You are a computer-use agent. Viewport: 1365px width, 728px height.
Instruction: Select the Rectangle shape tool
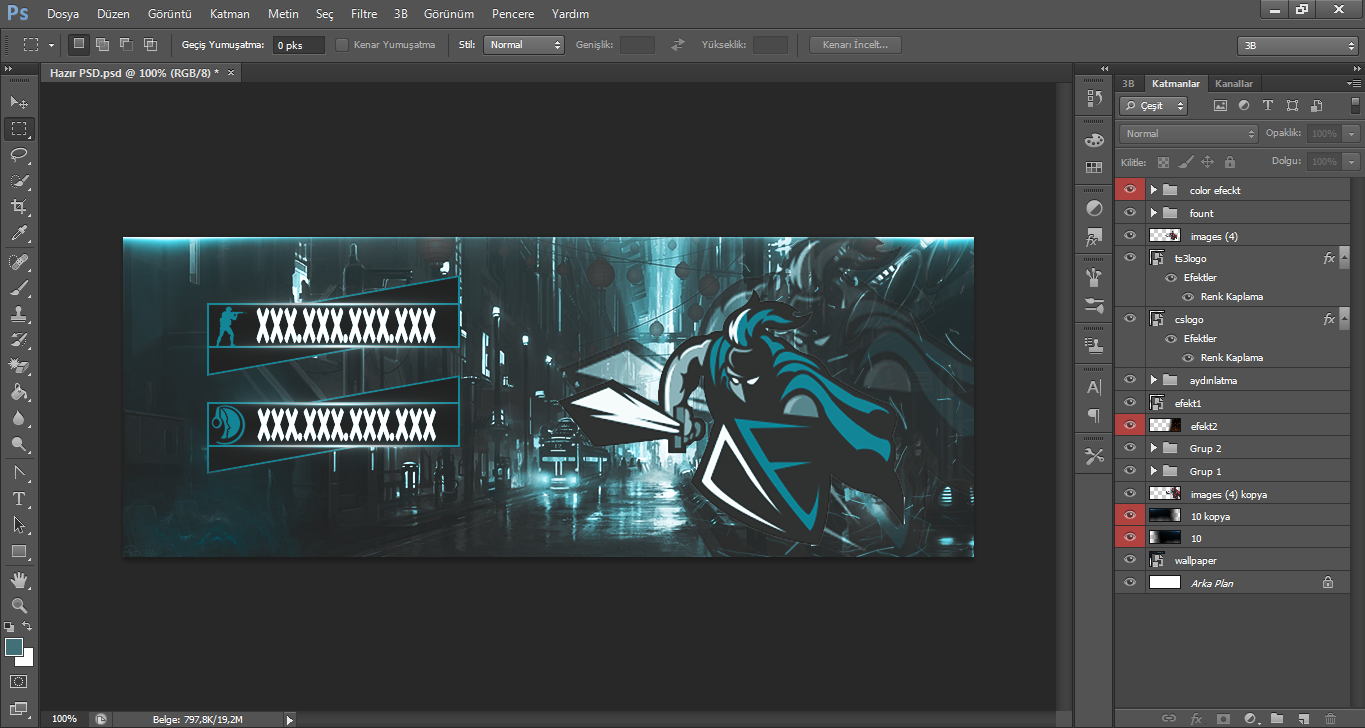[x=19, y=550]
